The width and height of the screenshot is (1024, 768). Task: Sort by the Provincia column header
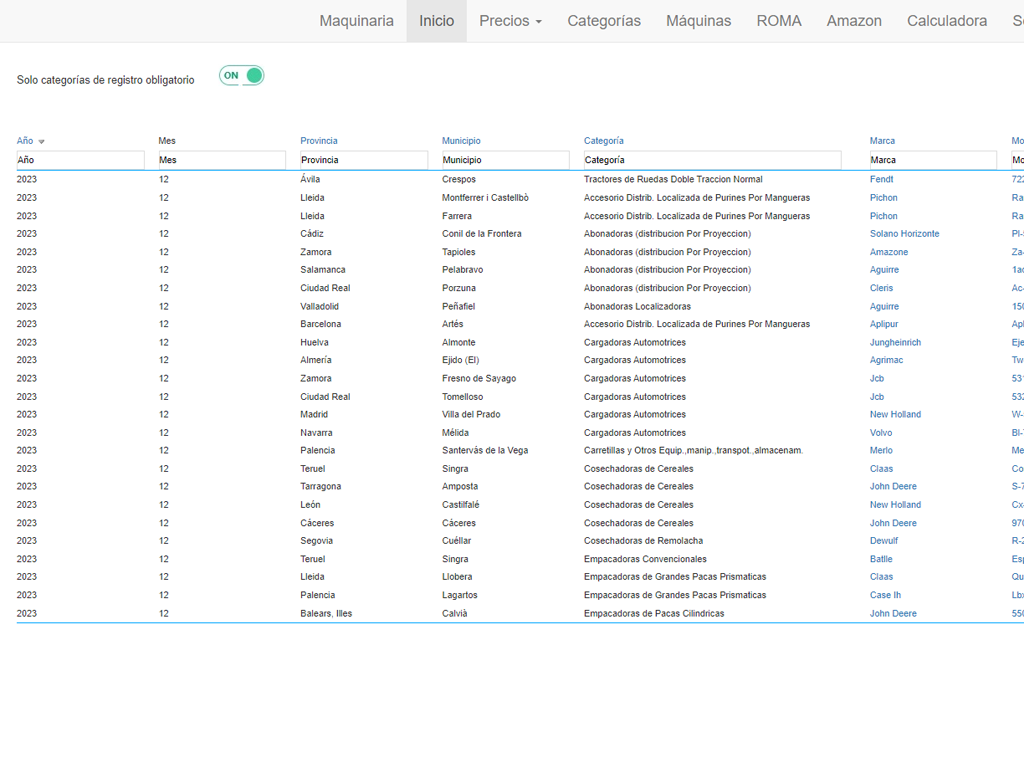(319, 141)
